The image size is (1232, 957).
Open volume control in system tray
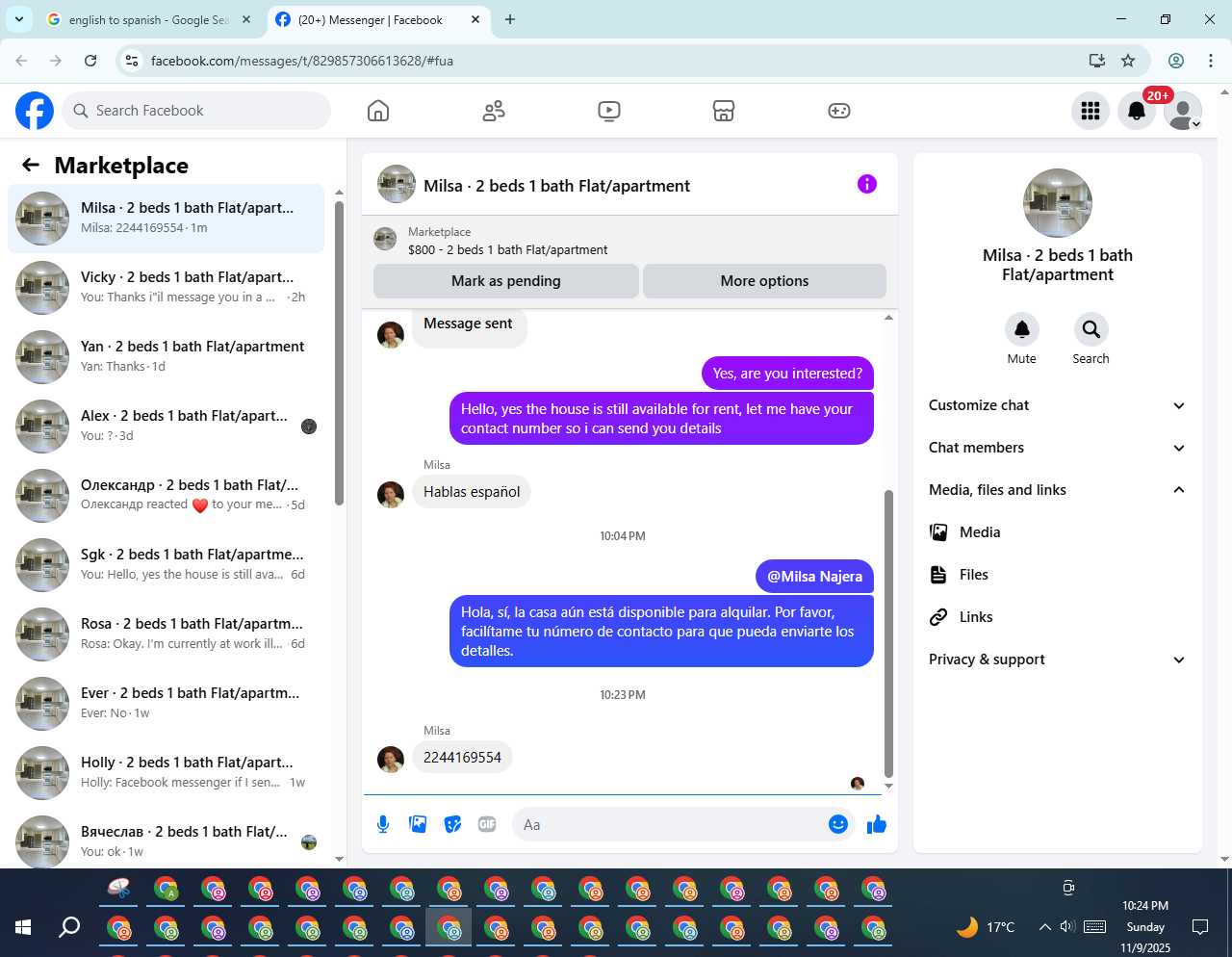tap(1067, 927)
